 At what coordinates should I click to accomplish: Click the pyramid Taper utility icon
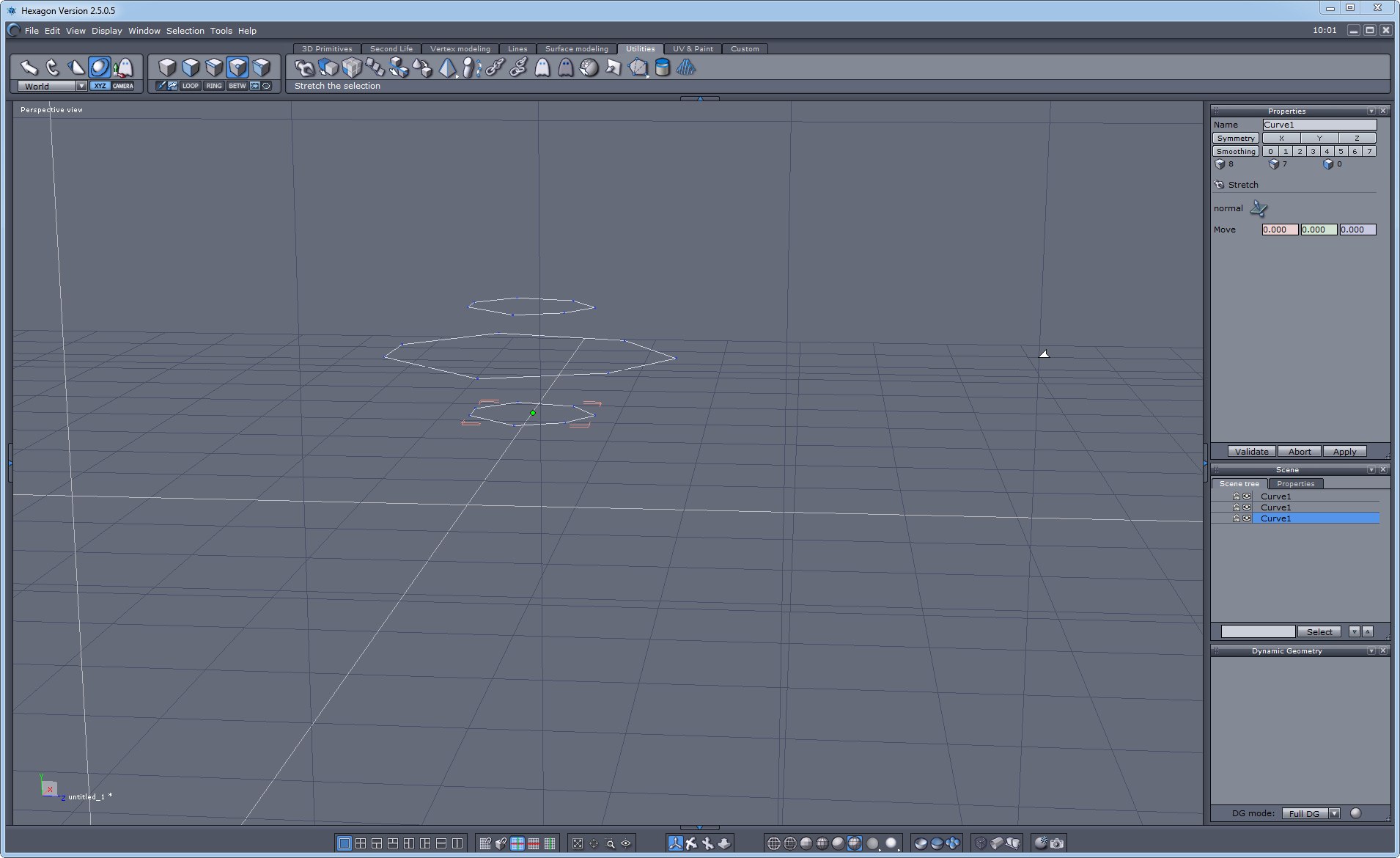click(447, 67)
